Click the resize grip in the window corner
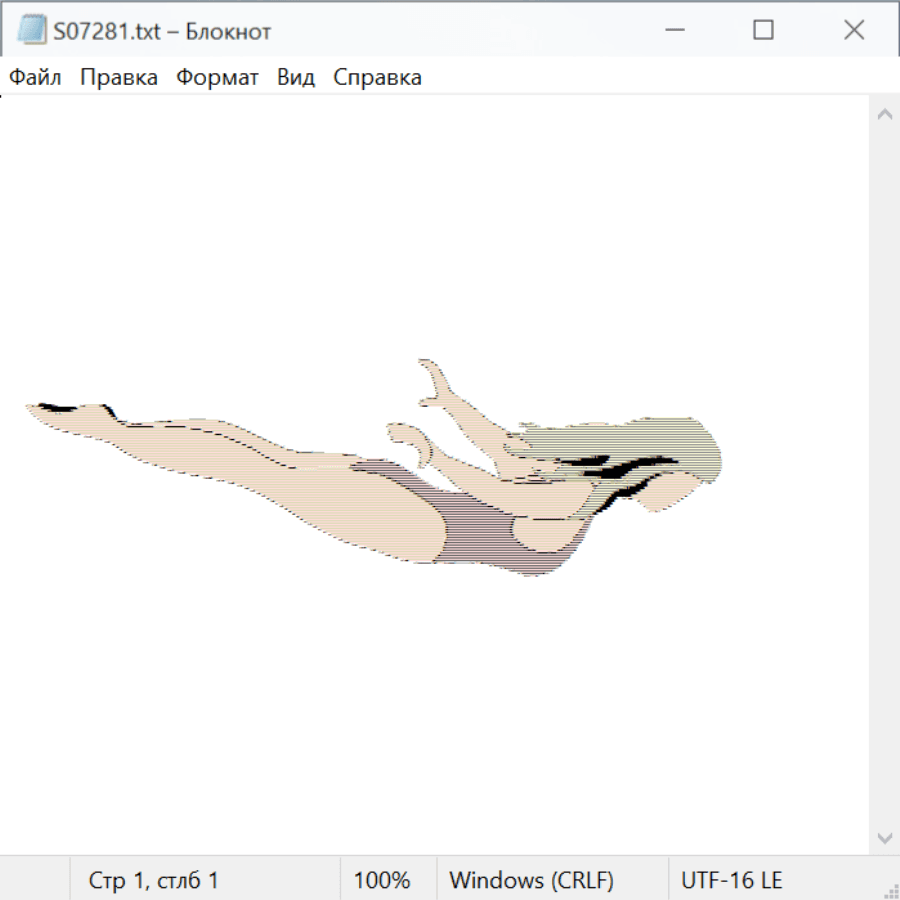900x900 pixels. coord(891,891)
